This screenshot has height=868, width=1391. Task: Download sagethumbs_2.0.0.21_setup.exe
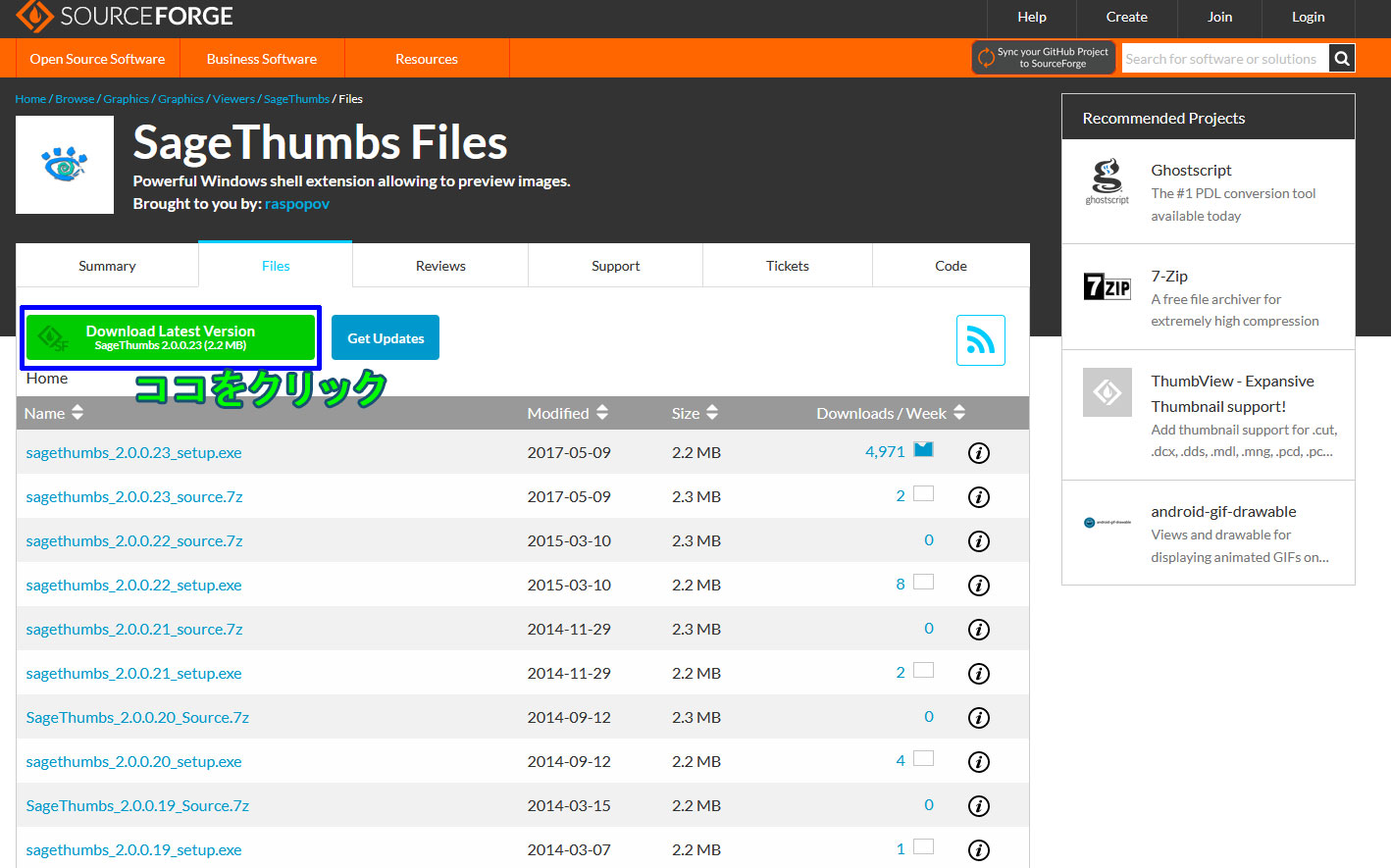[133, 674]
